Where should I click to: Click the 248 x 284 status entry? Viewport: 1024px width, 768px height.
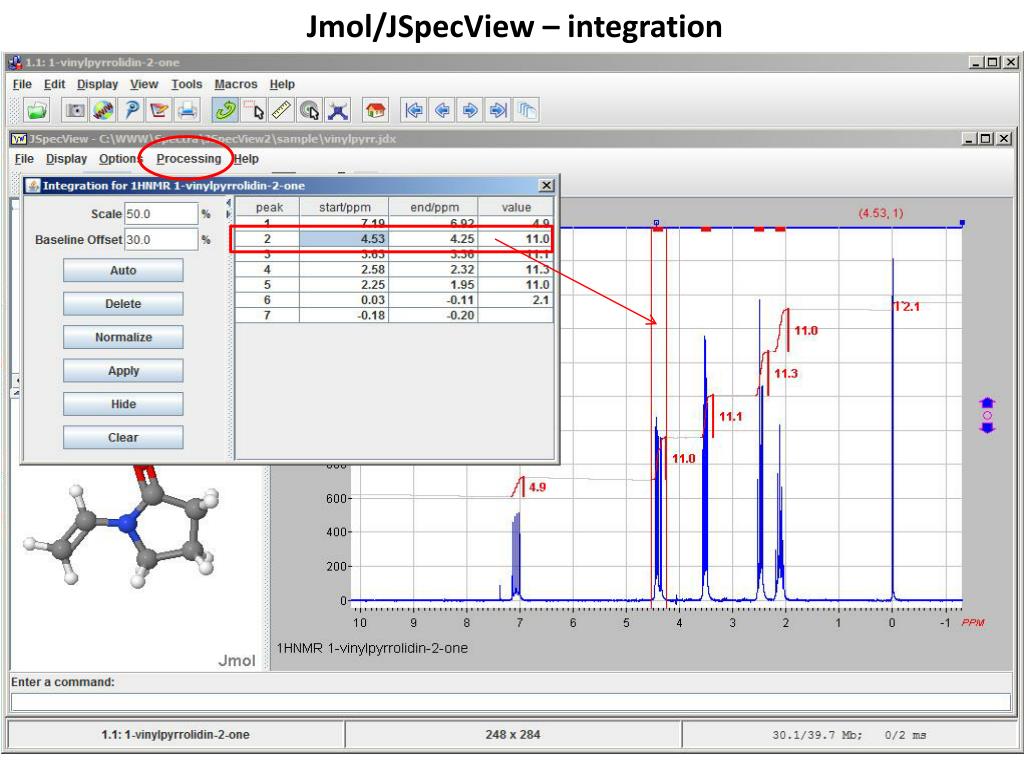pos(513,735)
